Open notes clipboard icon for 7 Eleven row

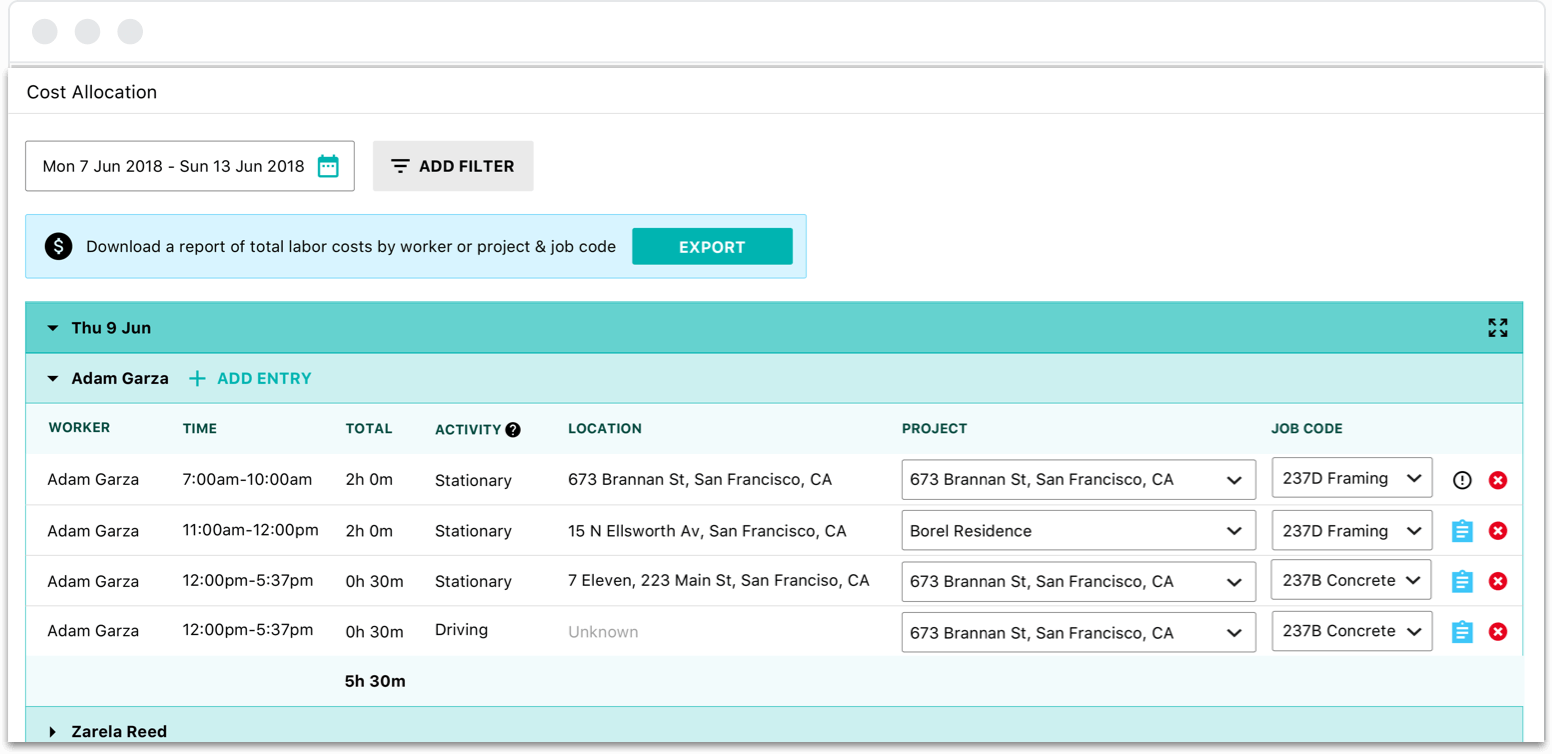[1462, 581]
